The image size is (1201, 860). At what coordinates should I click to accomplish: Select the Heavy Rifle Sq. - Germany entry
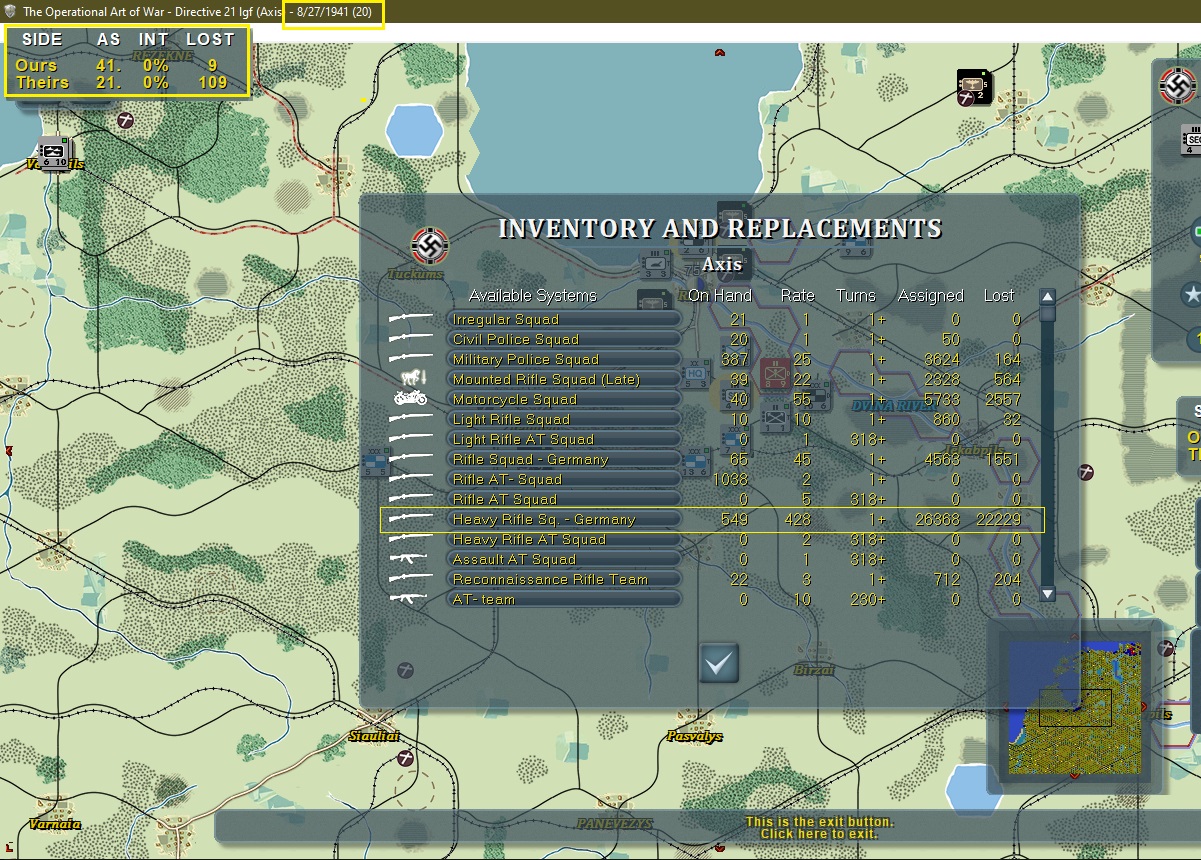(564, 519)
